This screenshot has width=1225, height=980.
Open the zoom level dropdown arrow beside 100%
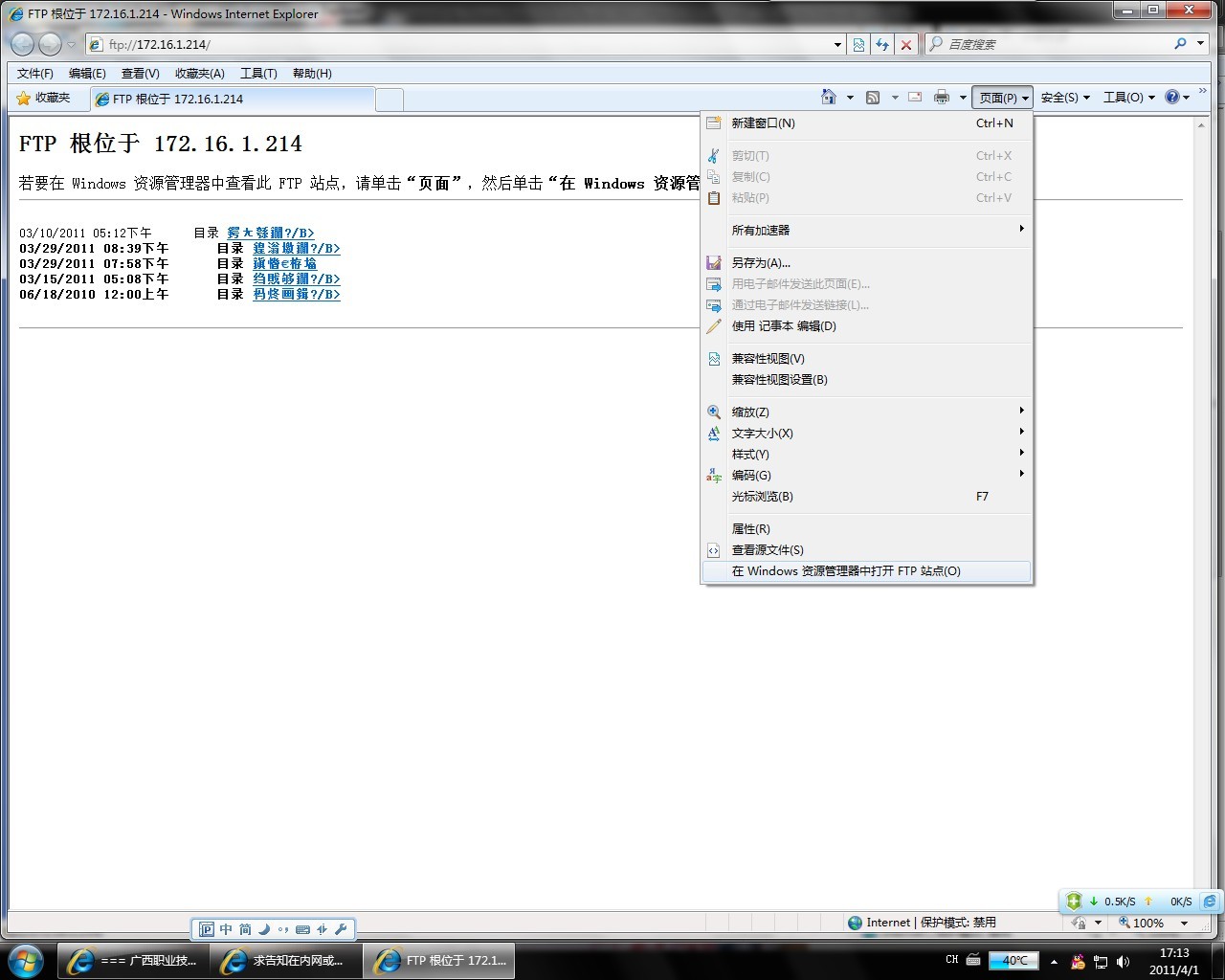pyautogui.click(x=1184, y=923)
